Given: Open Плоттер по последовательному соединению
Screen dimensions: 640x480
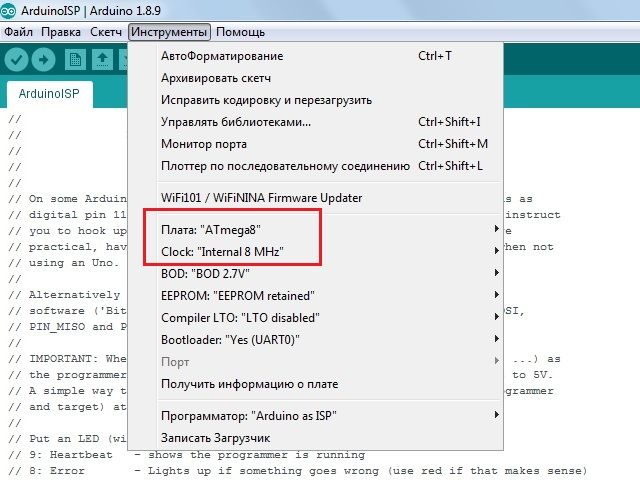Looking at the screenshot, I should [x=316, y=166].
